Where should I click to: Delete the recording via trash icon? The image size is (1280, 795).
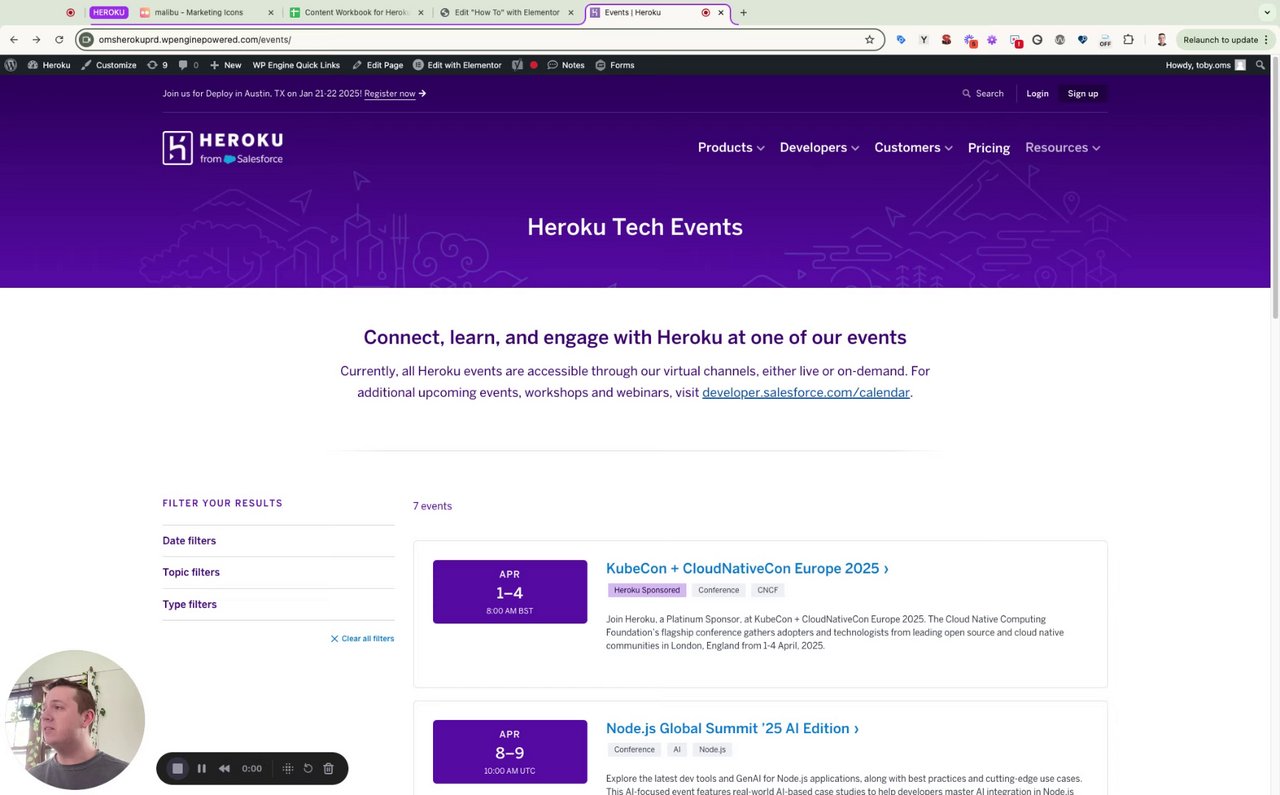click(x=328, y=768)
